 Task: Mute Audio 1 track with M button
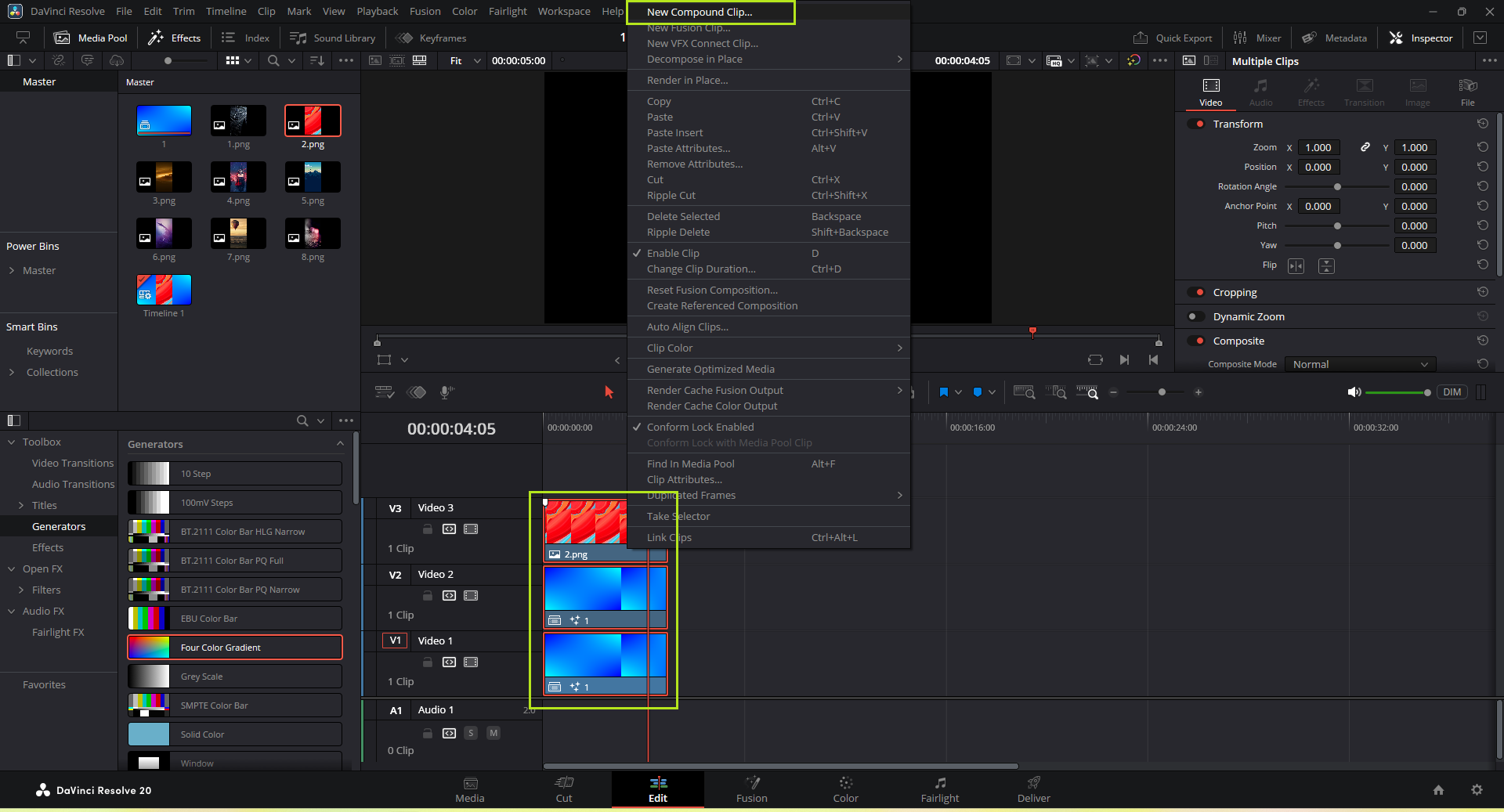point(493,733)
